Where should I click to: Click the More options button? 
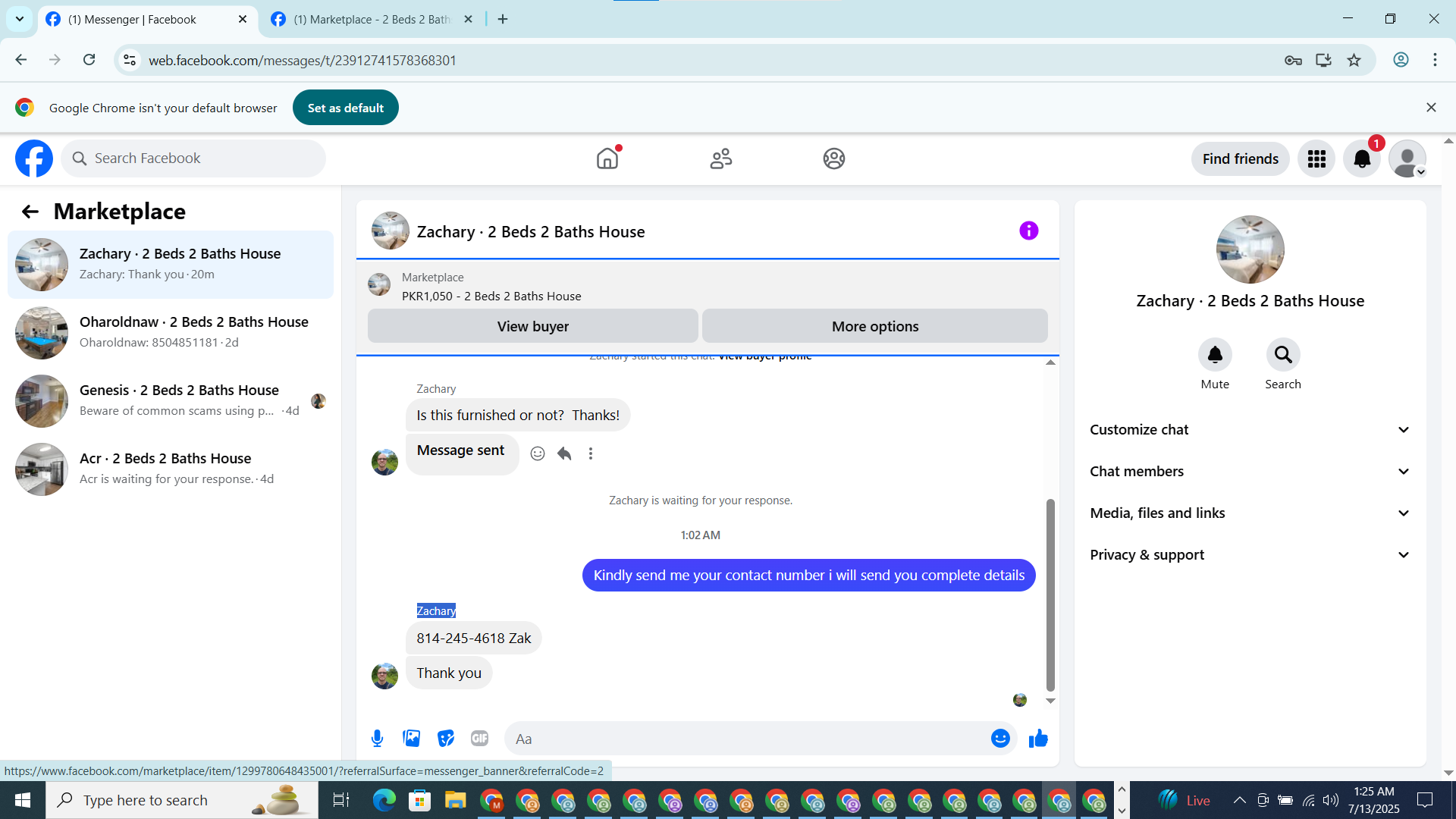click(874, 326)
